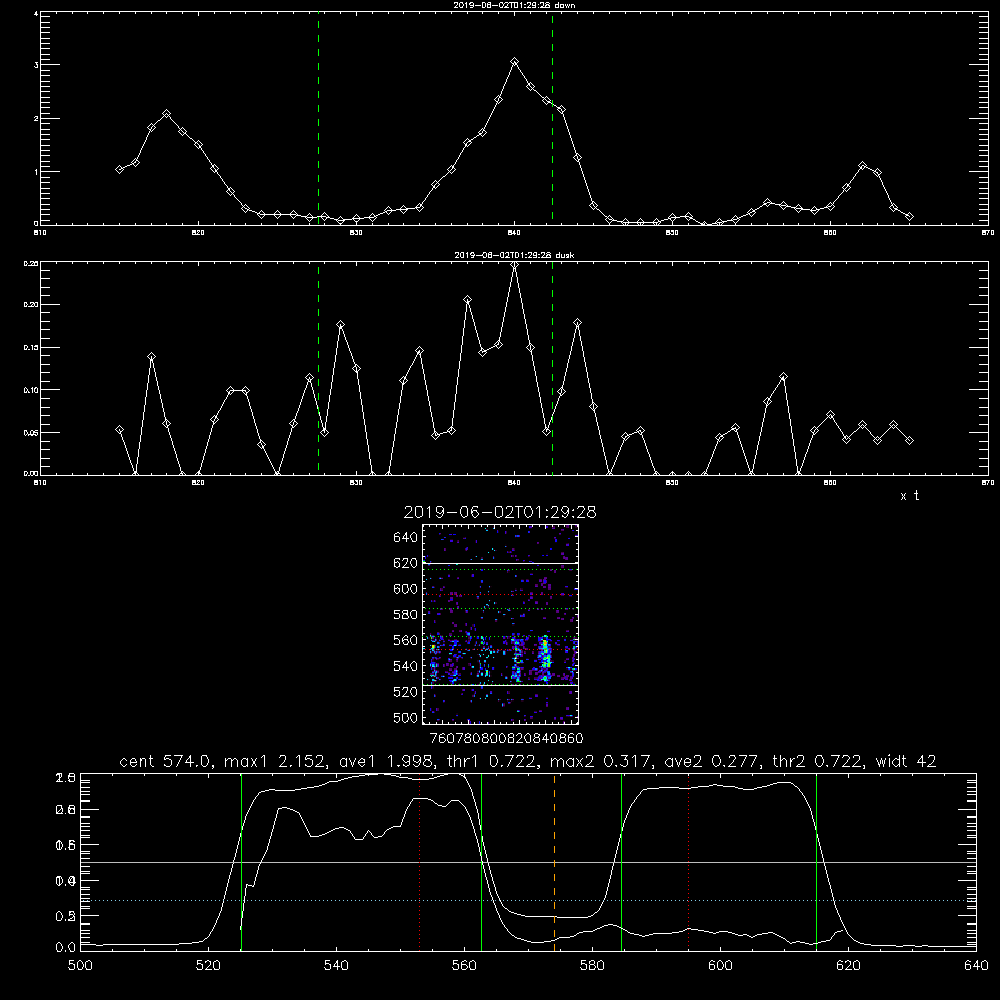This screenshot has width=1000, height=1000.
Task: Click the dotted horizontal line in bottom plot
Action: [528, 901]
